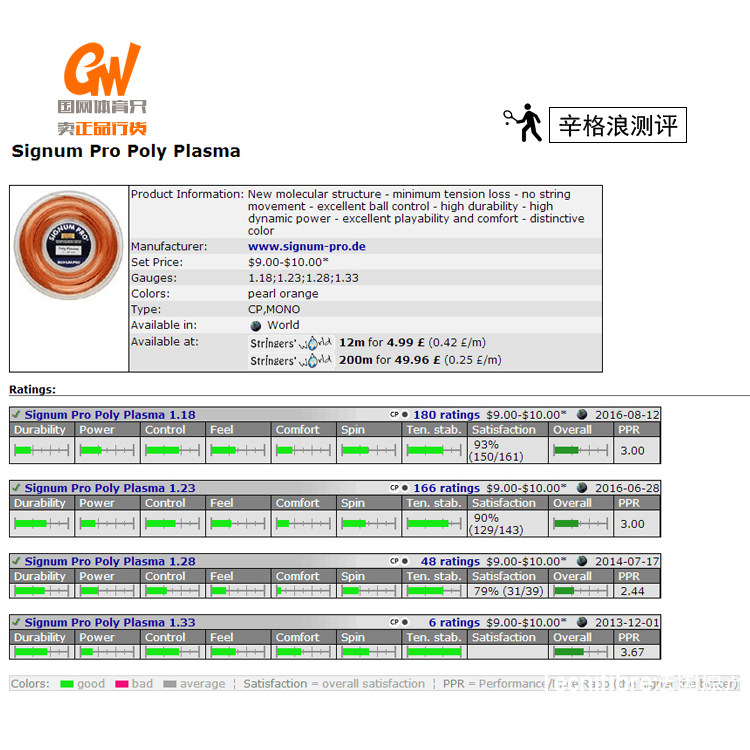Click the Control bar for Plasma 1.23
The width and height of the screenshot is (750, 750).
click(x=173, y=523)
